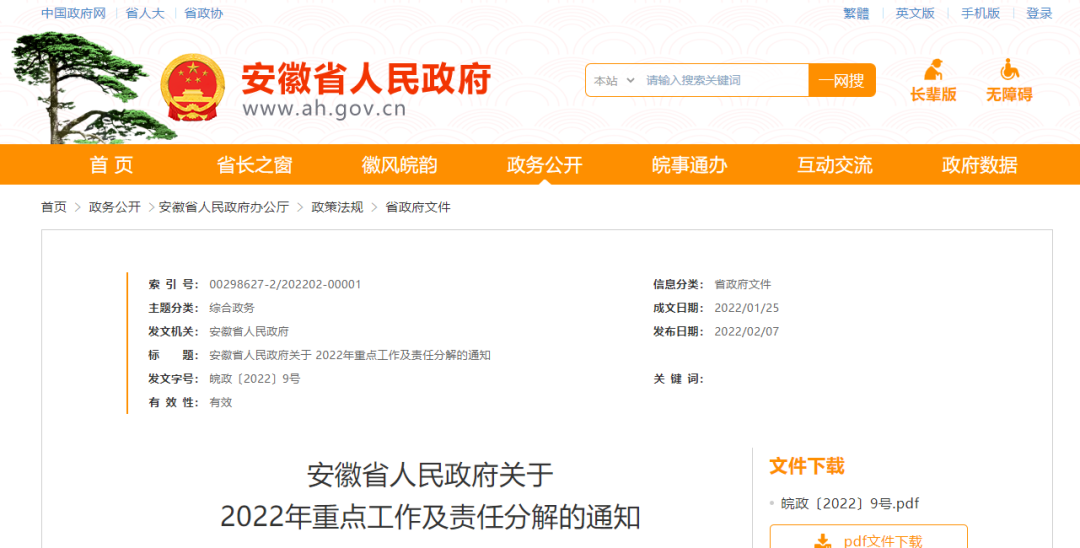Image resolution: width=1080 pixels, height=548 pixels.
Task: Select the 政务公开 navigation tab
Action: 544,165
